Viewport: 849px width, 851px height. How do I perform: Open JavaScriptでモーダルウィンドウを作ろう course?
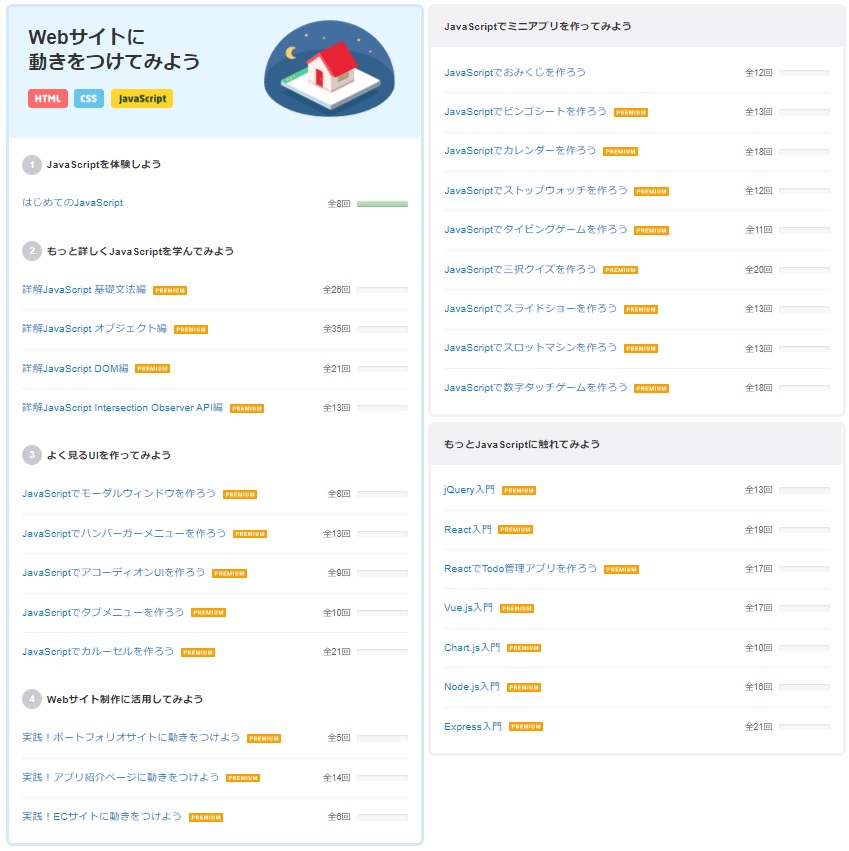[118, 494]
